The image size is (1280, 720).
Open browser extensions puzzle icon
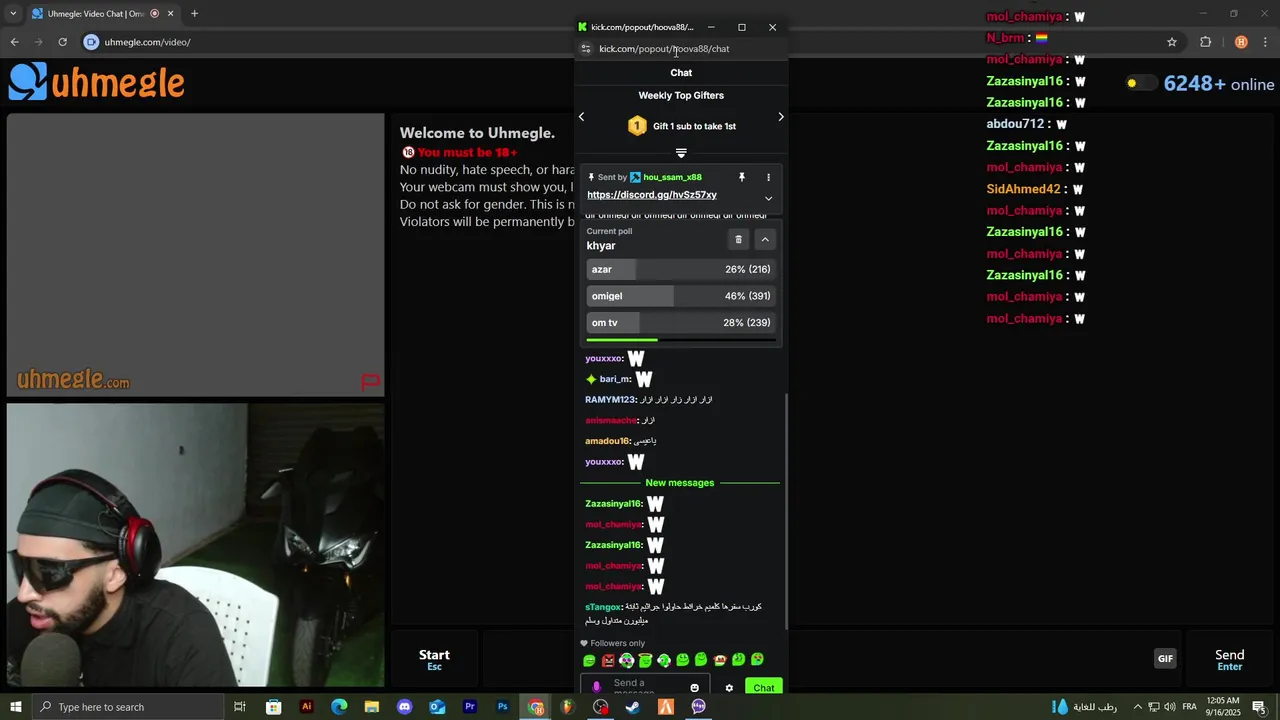coord(1205,42)
